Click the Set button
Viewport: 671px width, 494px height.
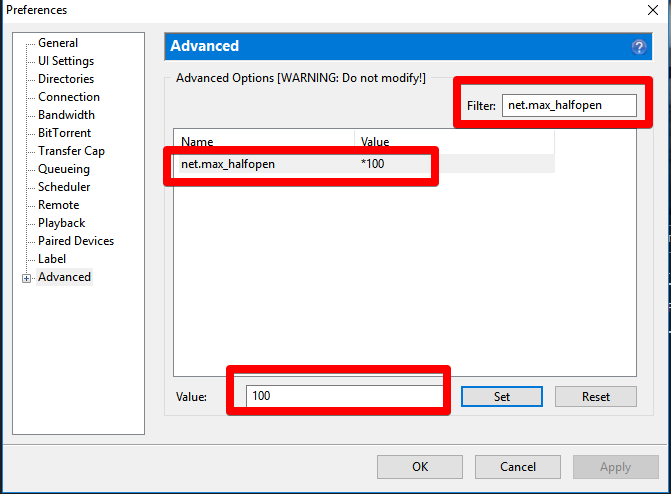click(502, 396)
